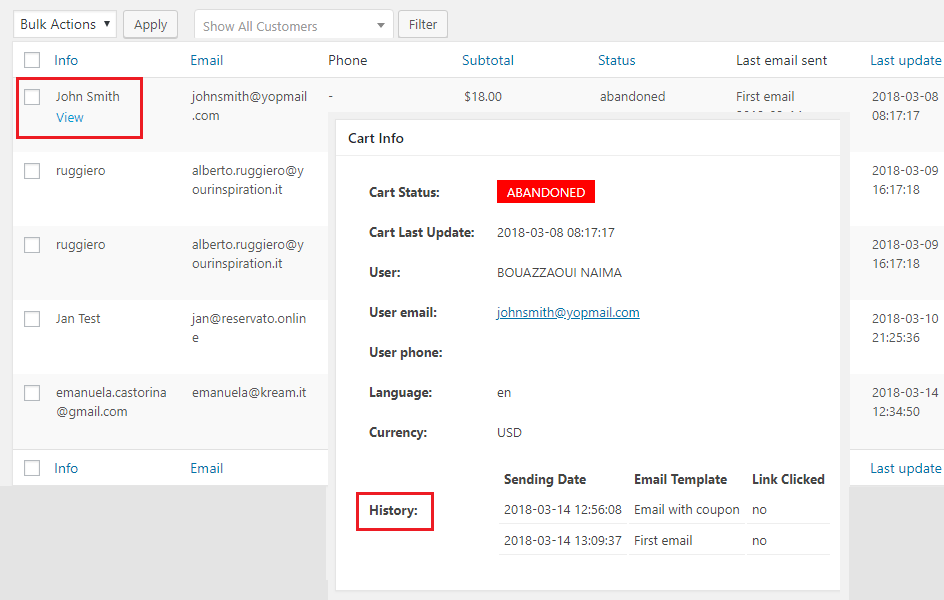The image size is (944, 600).
Task: Click the footer Email column link
Action: pos(206,468)
